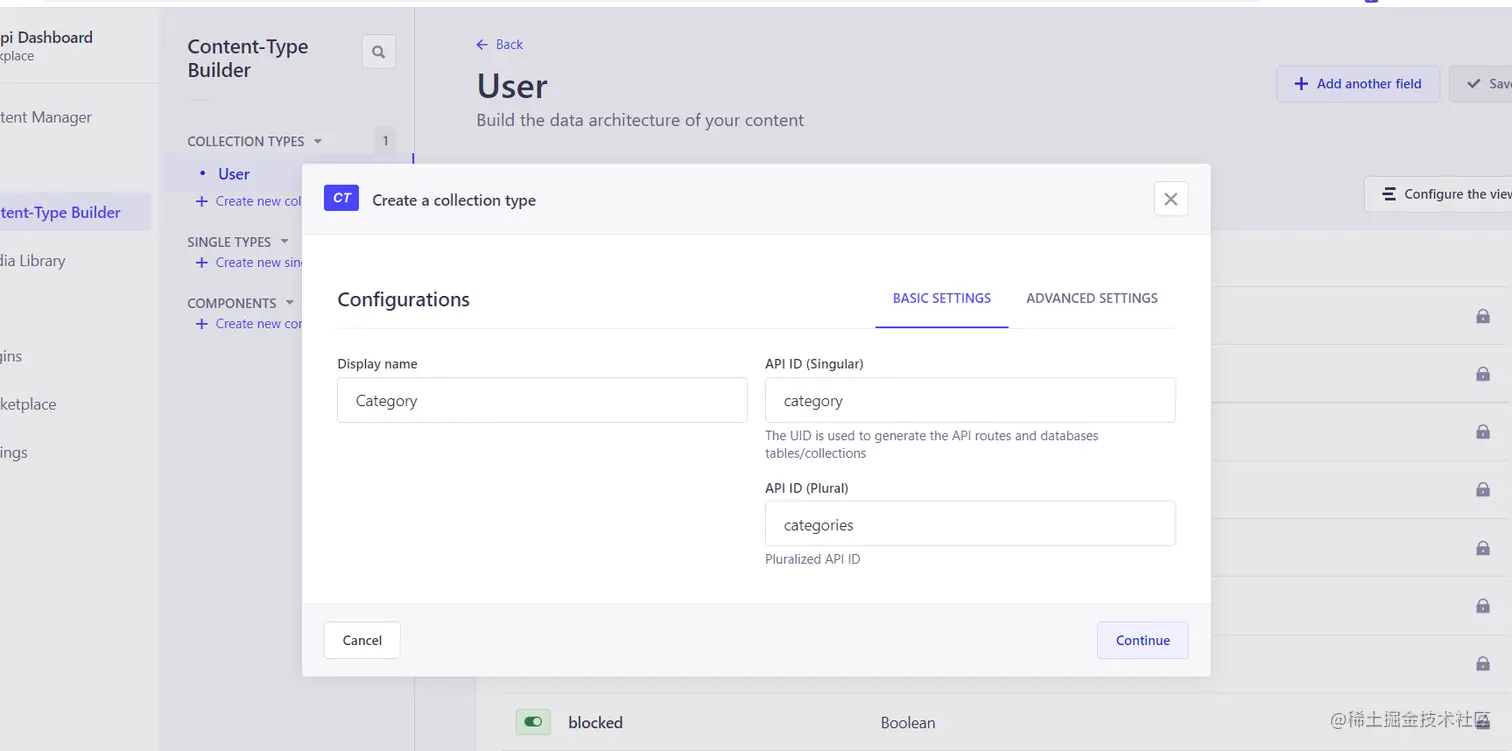Click the plus icon beside Create new component

pos(201,324)
